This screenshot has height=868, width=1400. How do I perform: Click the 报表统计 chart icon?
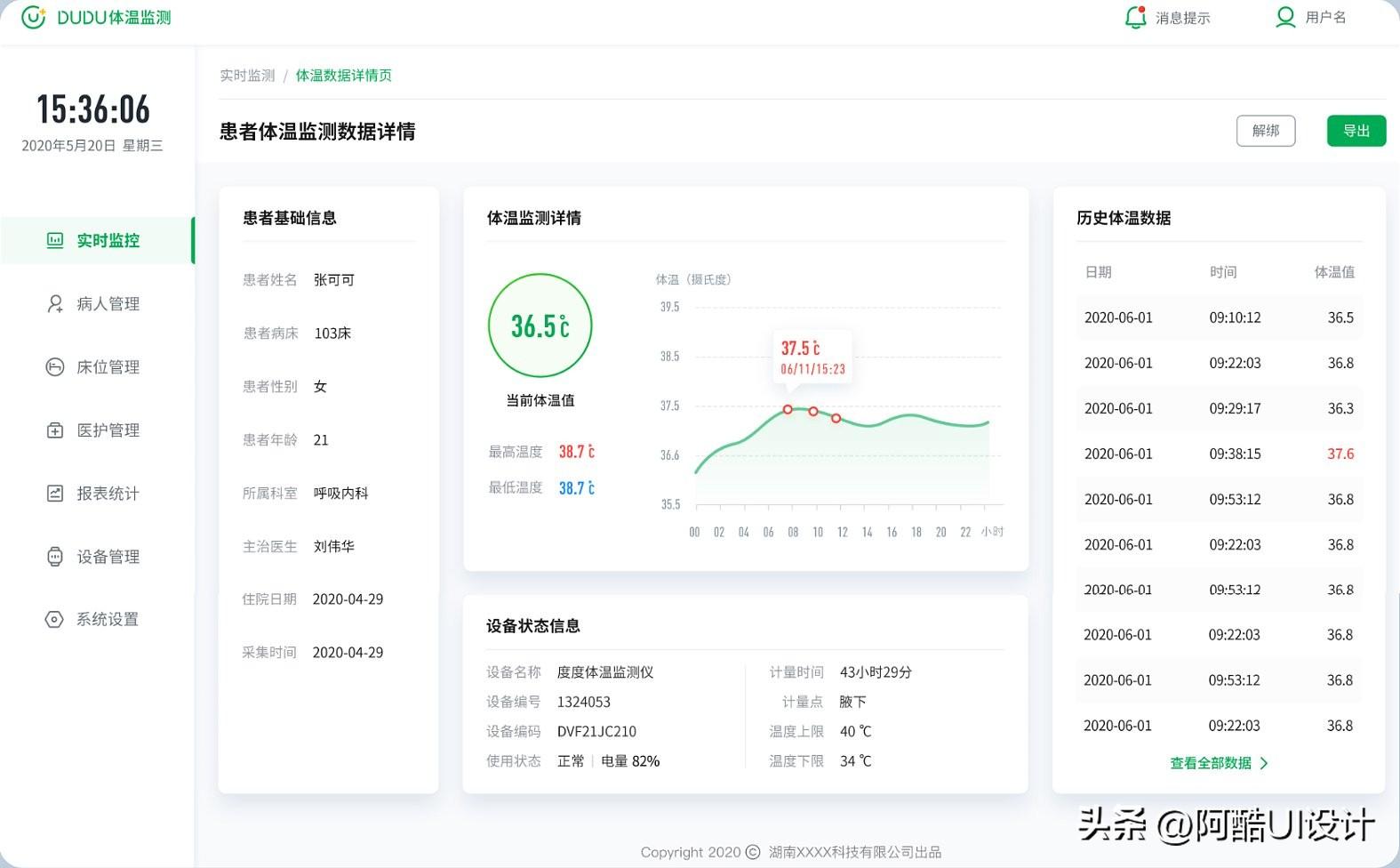coord(55,493)
